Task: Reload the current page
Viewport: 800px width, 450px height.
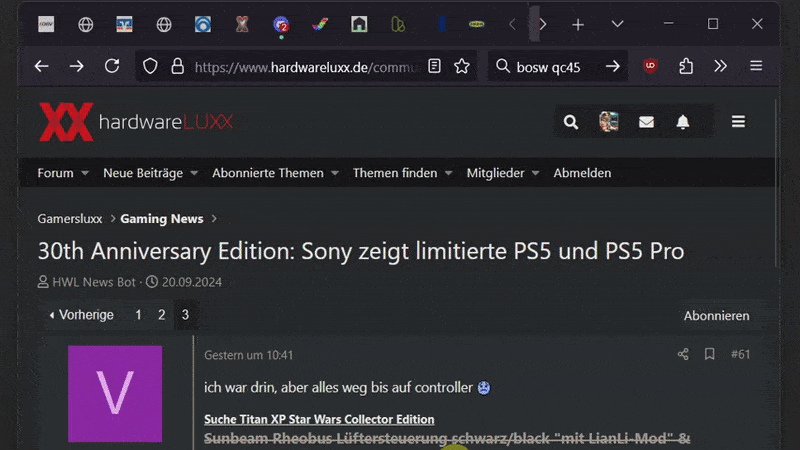Action: pyautogui.click(x=112, y=66)
